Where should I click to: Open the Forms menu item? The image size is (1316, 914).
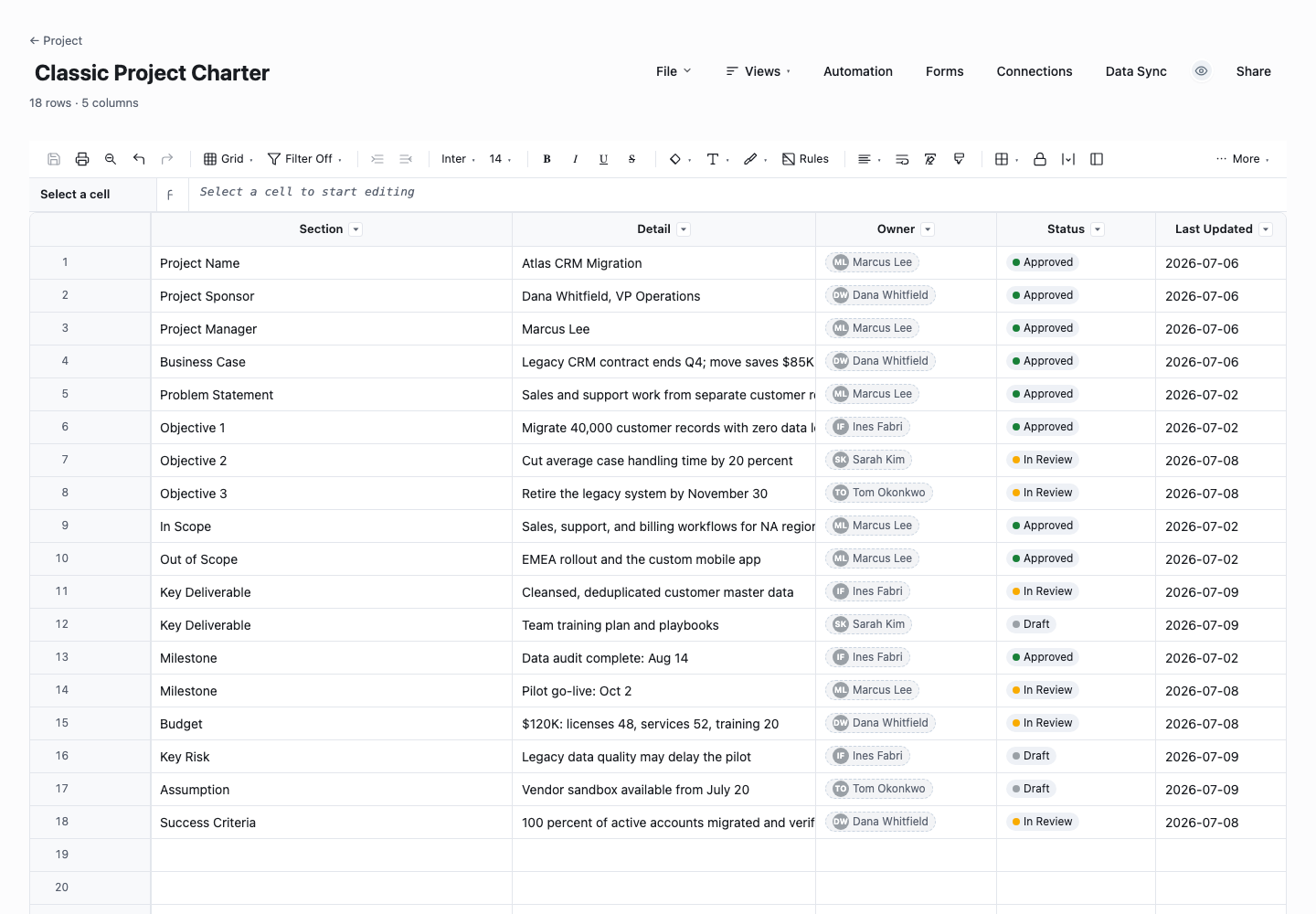[945, 71]
